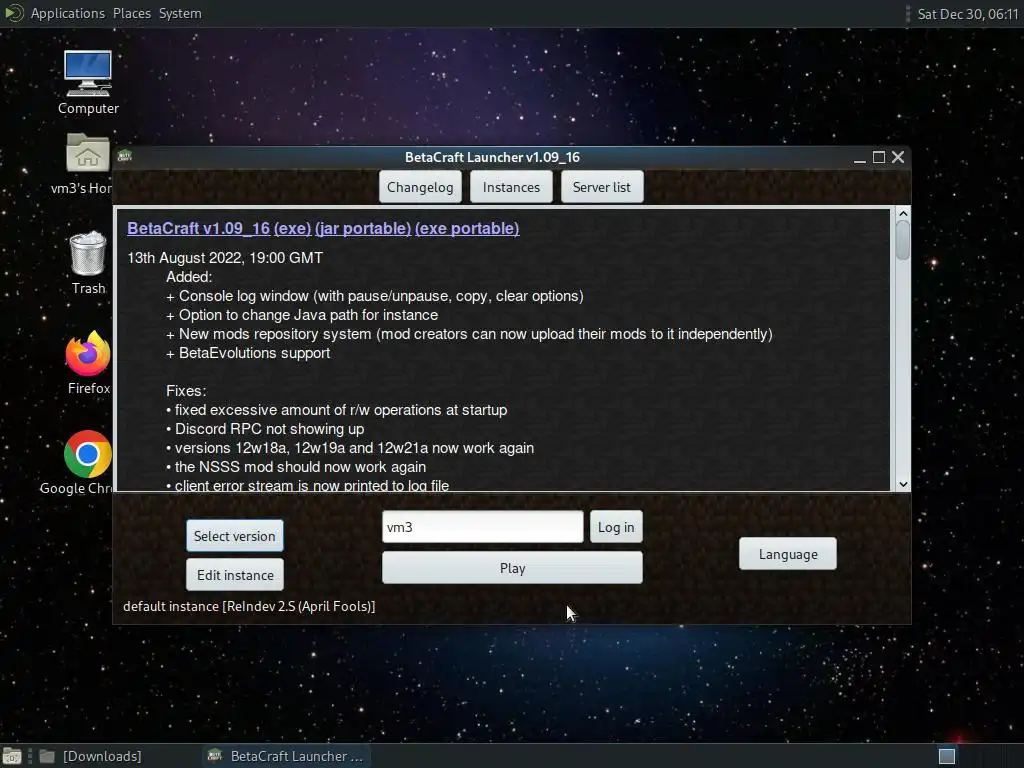Click the changelog scrollbar up arrow
1024x768 pixels.
903,214
